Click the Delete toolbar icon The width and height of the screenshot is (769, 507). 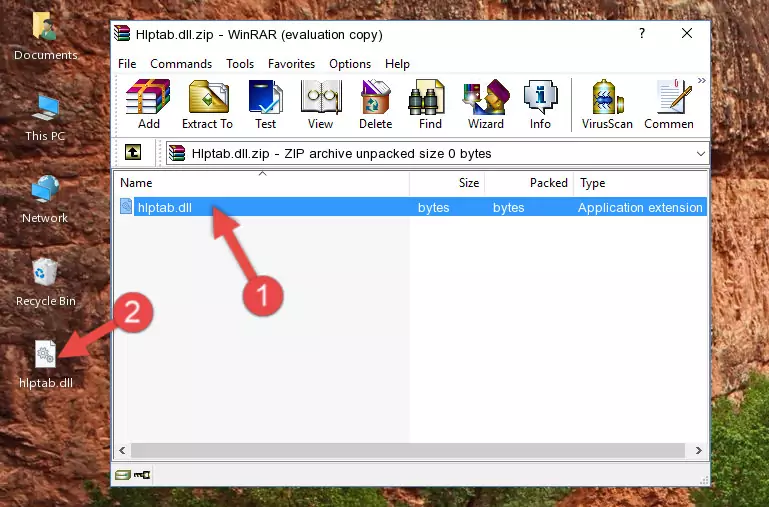tap(375, 104)
